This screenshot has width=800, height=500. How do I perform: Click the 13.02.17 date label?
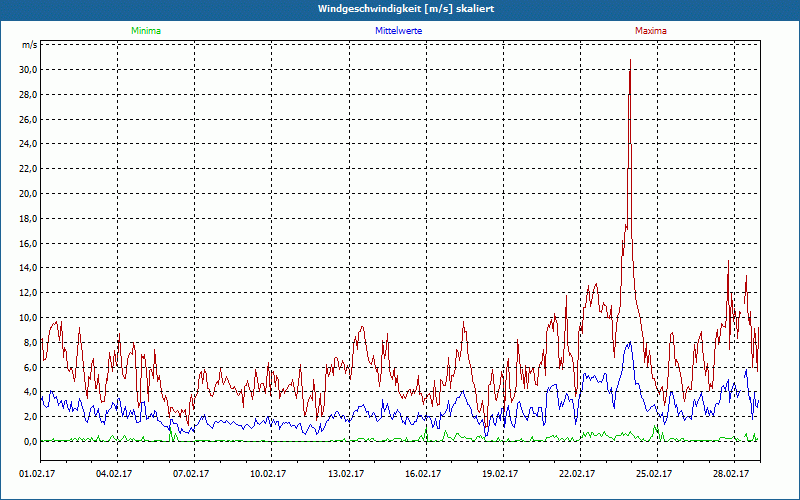pos(346,474)
